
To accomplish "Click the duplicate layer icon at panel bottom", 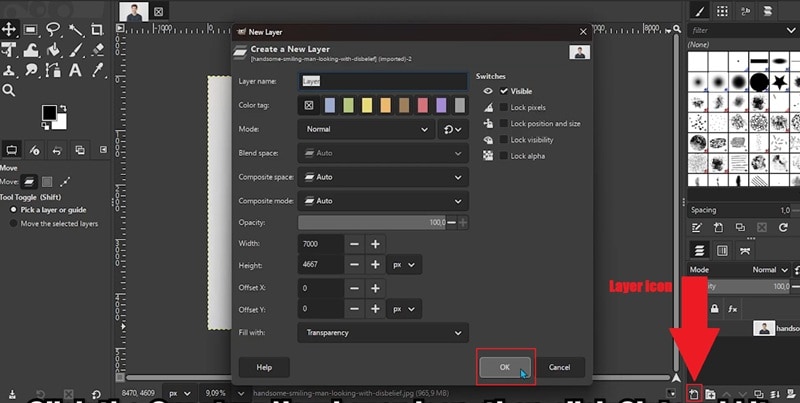I will coord(759,394).
